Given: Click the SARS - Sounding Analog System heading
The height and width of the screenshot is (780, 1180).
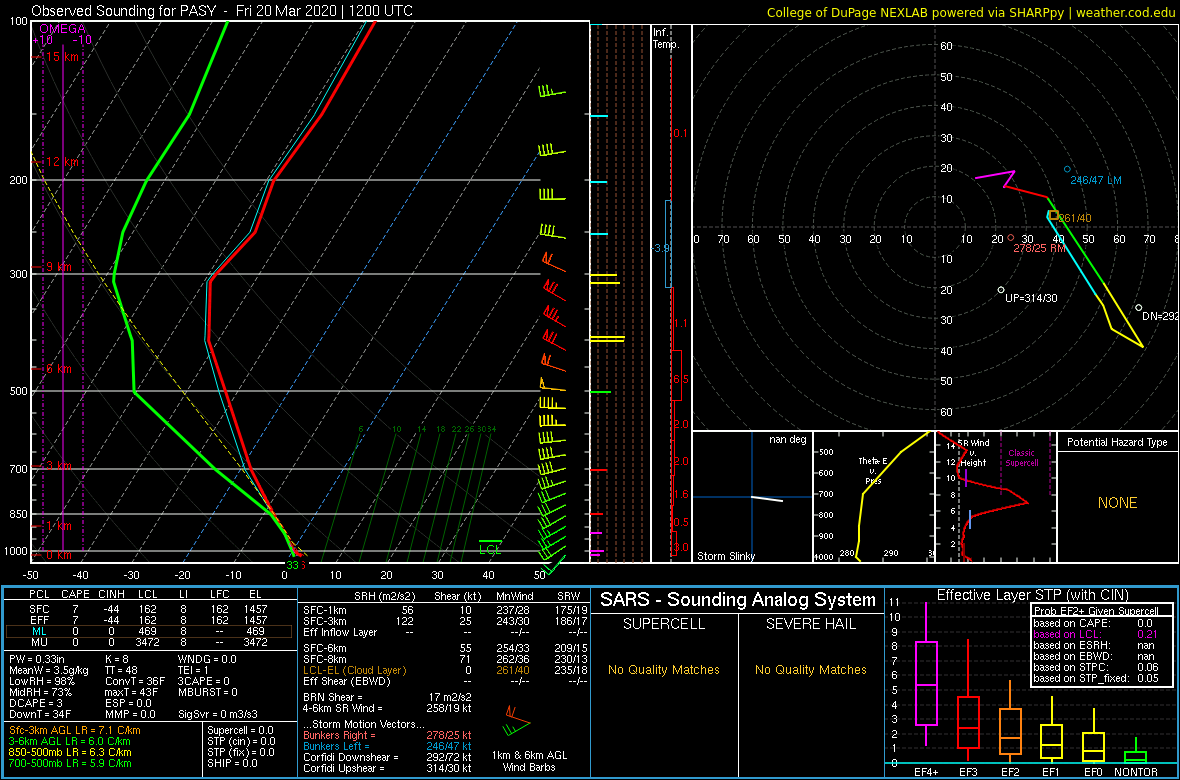Looking at the screenshot, I should [x=738, y=600].
